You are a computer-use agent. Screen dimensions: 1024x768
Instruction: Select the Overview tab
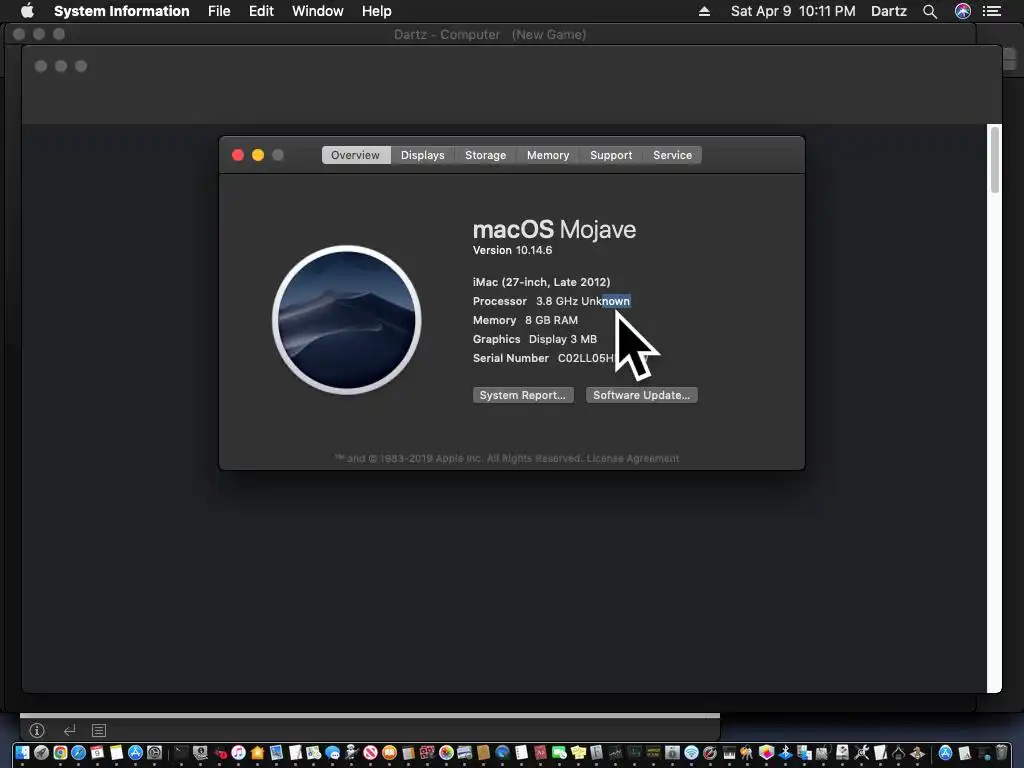click(355, 155)
